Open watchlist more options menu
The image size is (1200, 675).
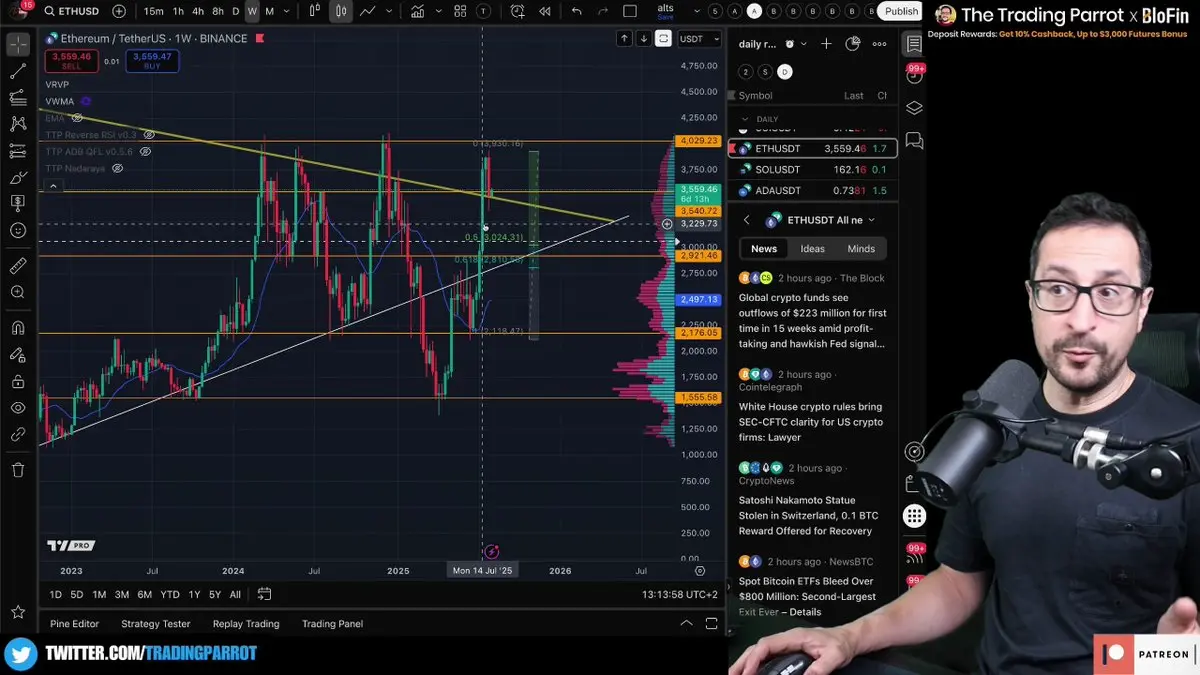click(x=879, y=44)
